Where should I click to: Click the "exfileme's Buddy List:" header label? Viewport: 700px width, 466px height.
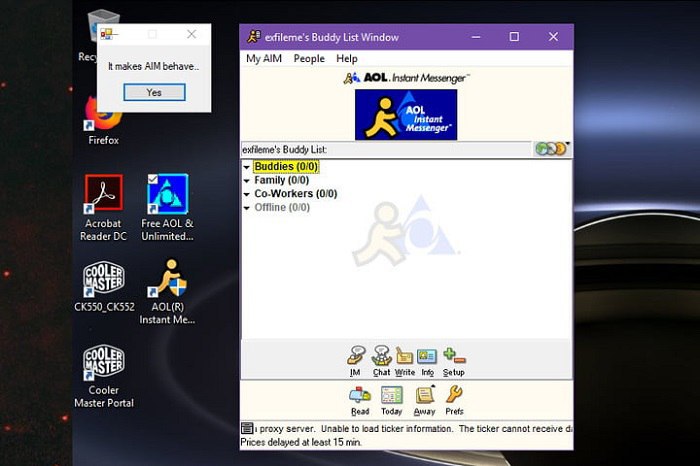[x=284, y=150]
